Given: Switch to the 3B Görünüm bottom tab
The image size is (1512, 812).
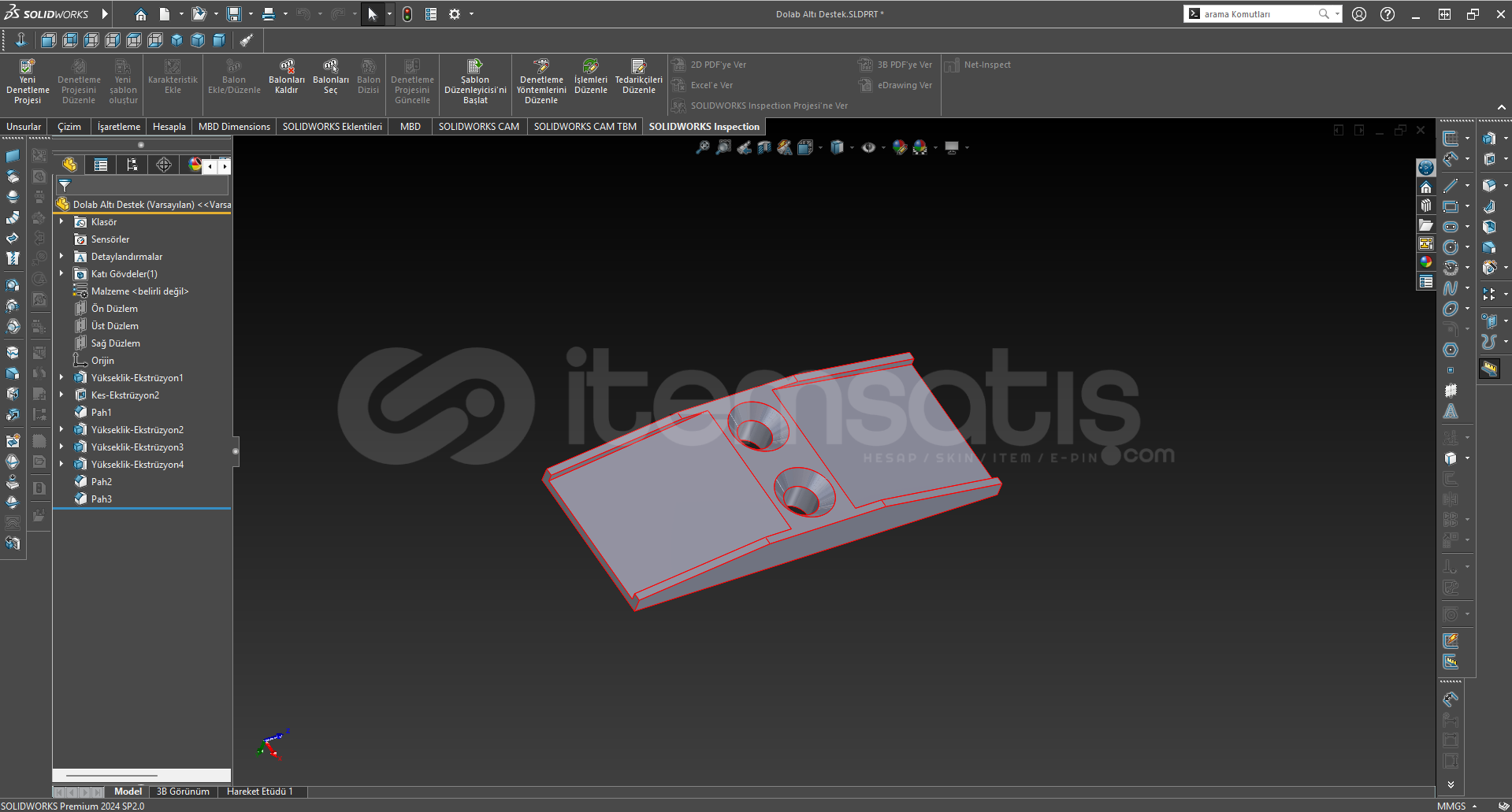Looking at the screenshot, I should [183, 792].
